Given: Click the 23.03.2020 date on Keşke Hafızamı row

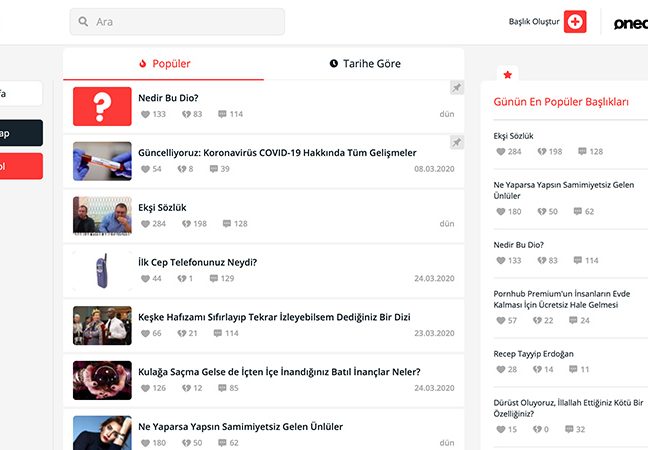Looking at the screenshot, I should pyautogui.click(x=434, y=333).
